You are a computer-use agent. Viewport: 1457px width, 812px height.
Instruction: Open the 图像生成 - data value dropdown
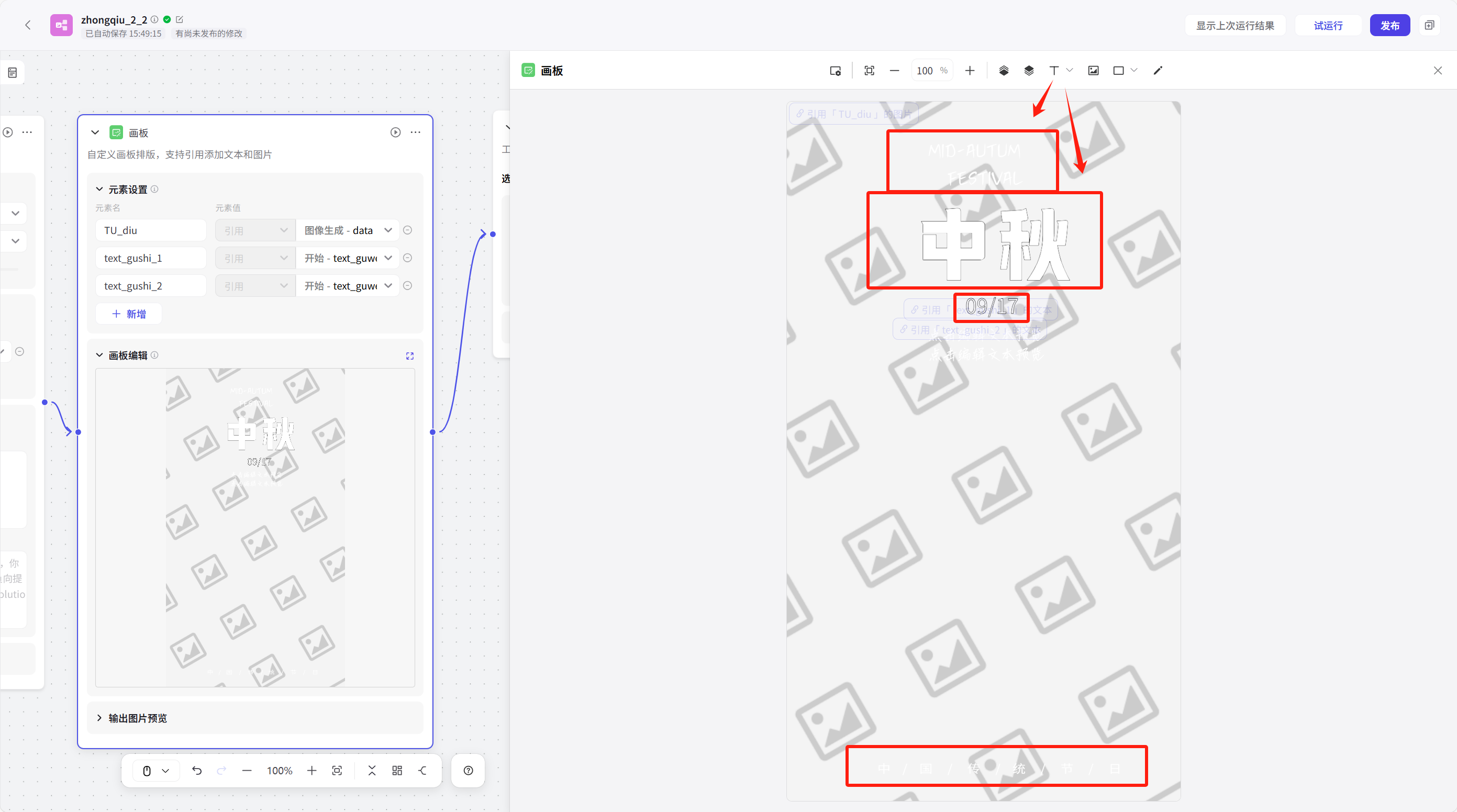pos(348,230)
